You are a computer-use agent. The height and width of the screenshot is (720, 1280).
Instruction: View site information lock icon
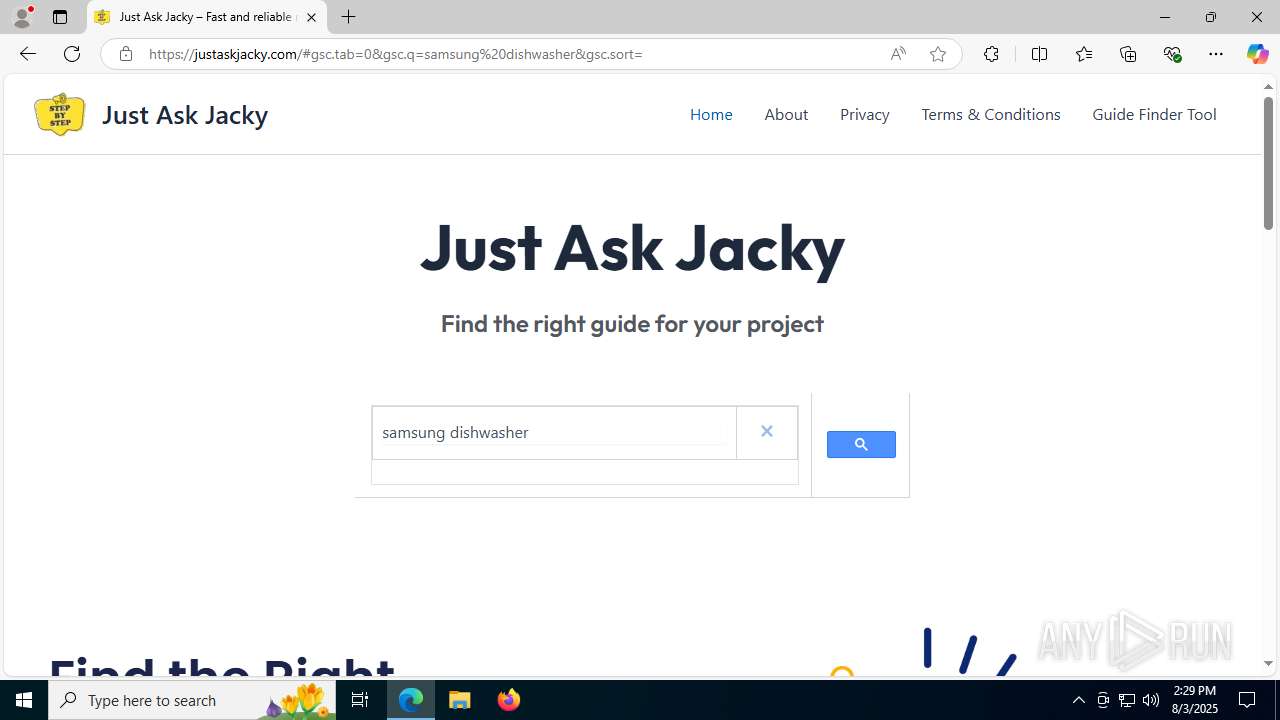[x=125, y=54]
